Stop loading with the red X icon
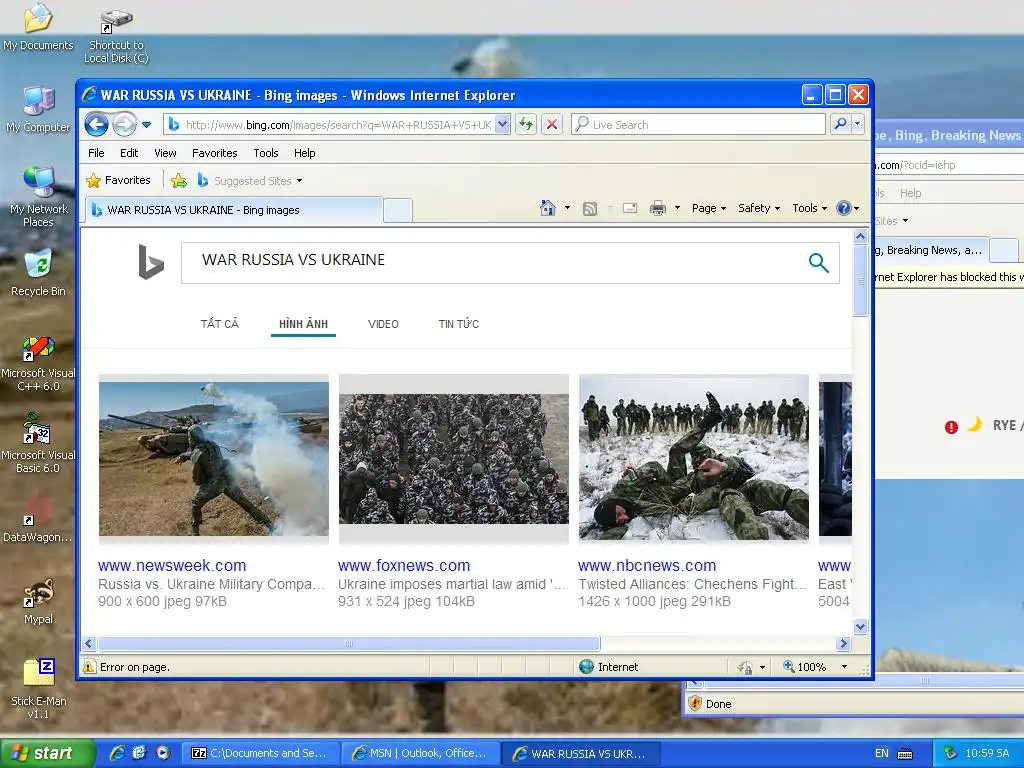 click(x=552, y=124)
